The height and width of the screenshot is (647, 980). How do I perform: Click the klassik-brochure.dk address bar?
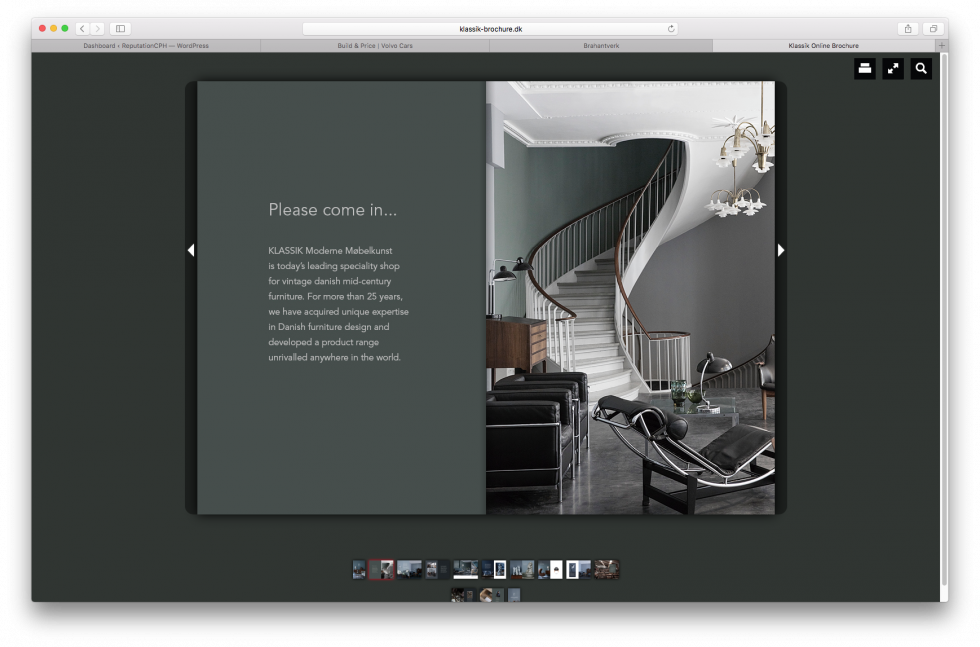[x=490, y=29]
